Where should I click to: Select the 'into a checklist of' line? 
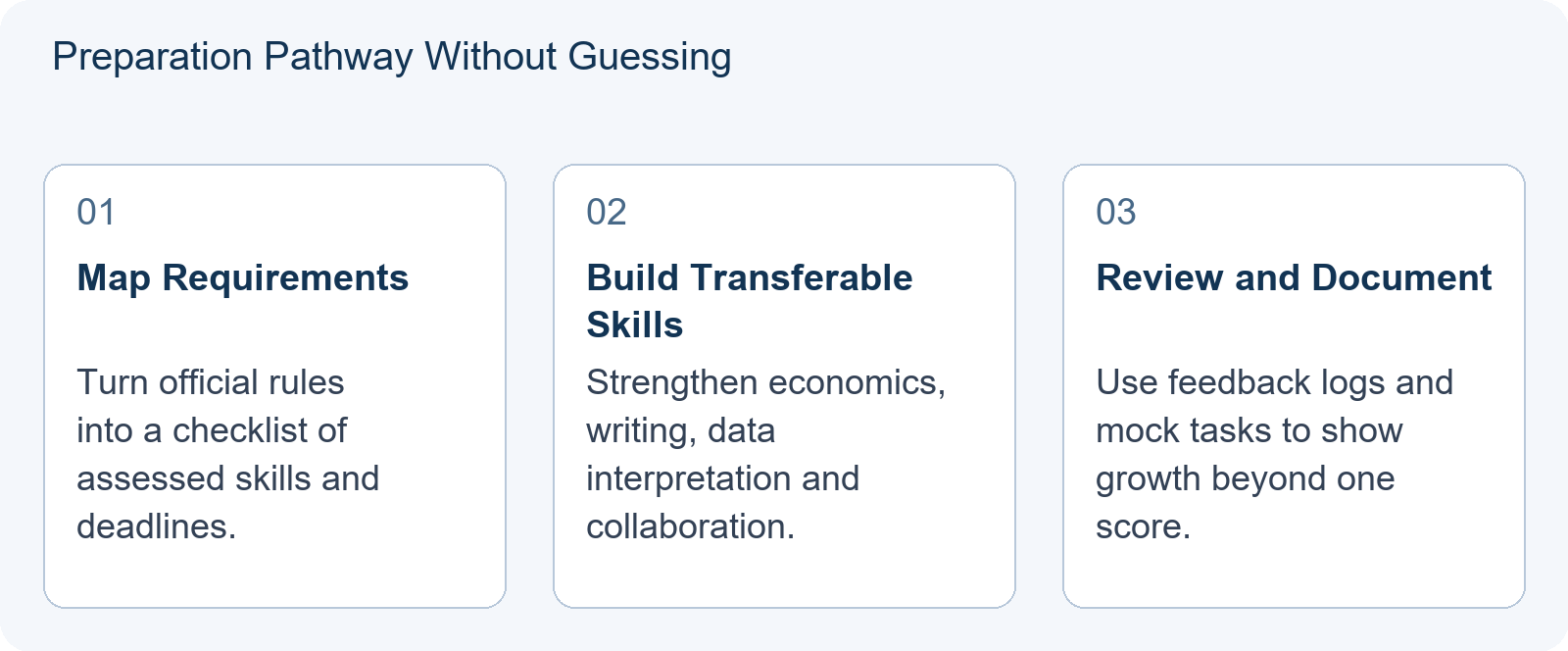point(212,430)
